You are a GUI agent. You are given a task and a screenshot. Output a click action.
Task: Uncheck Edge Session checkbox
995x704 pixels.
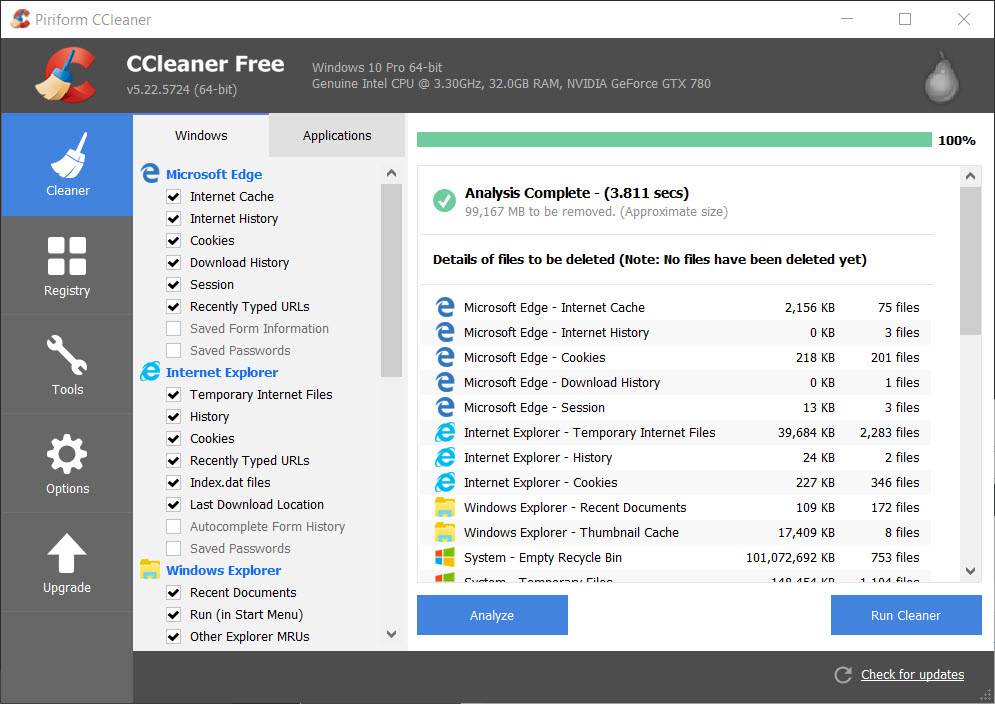coord(173,284)
